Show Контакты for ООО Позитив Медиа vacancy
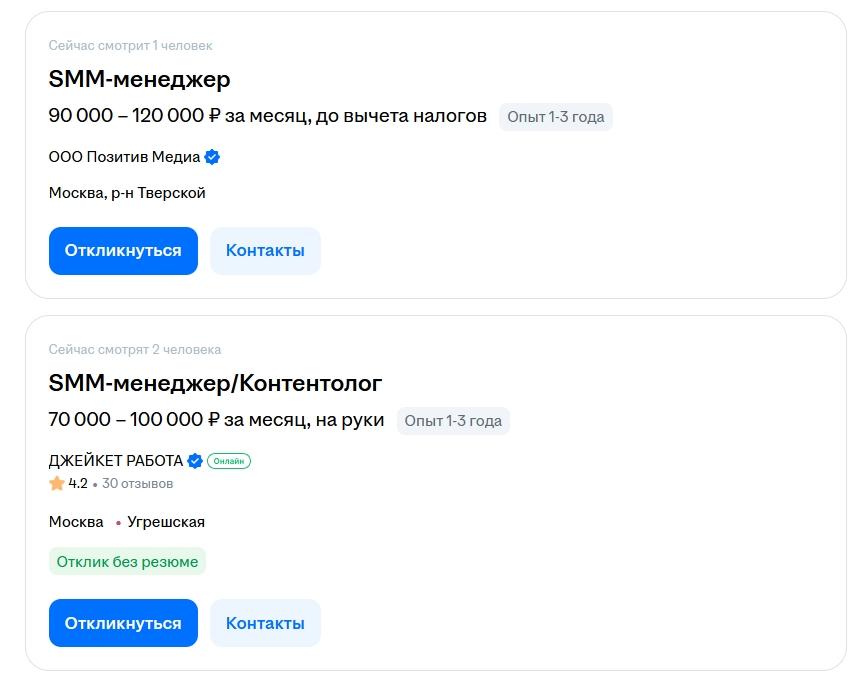This screenshot has height=680, width=859. coord(265,250)
